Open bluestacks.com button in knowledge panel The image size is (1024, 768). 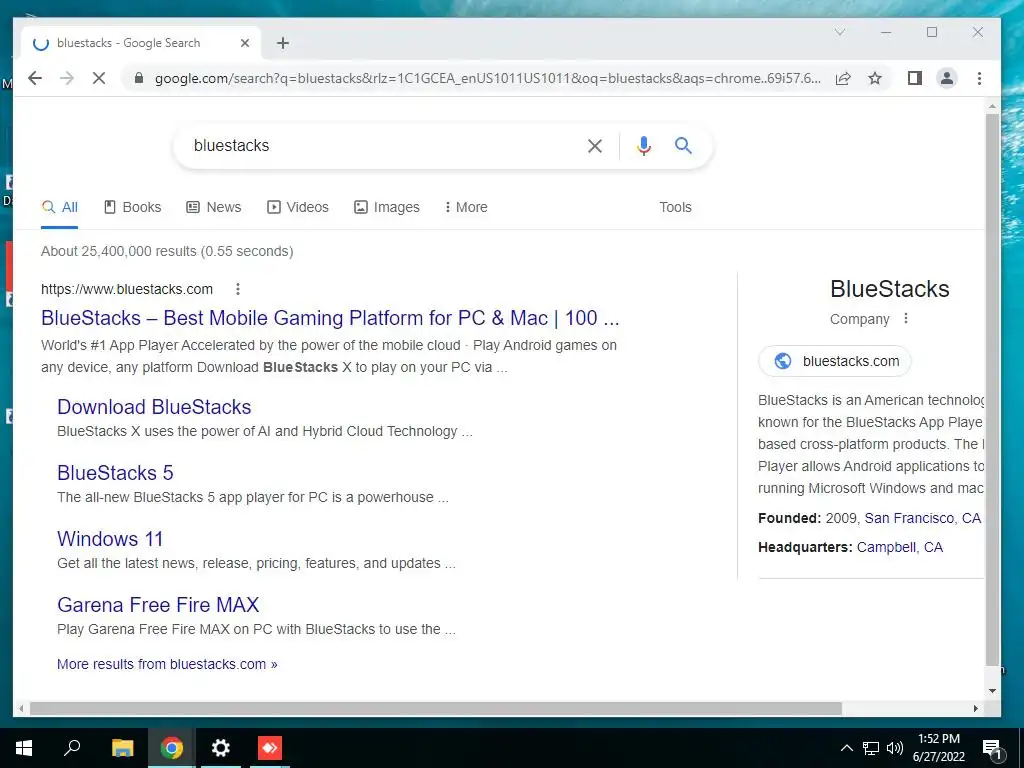[x=835, y=361]
